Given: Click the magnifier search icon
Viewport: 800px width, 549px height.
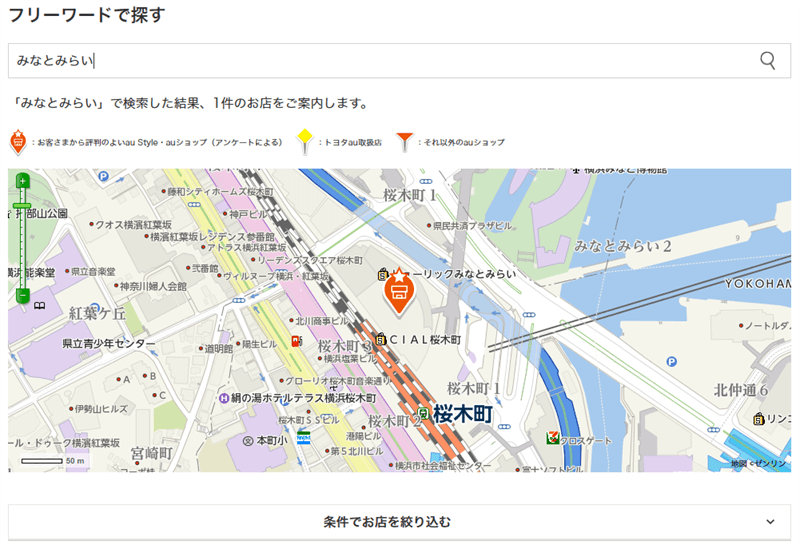Looking at the screenshot, I should [767, 61].
